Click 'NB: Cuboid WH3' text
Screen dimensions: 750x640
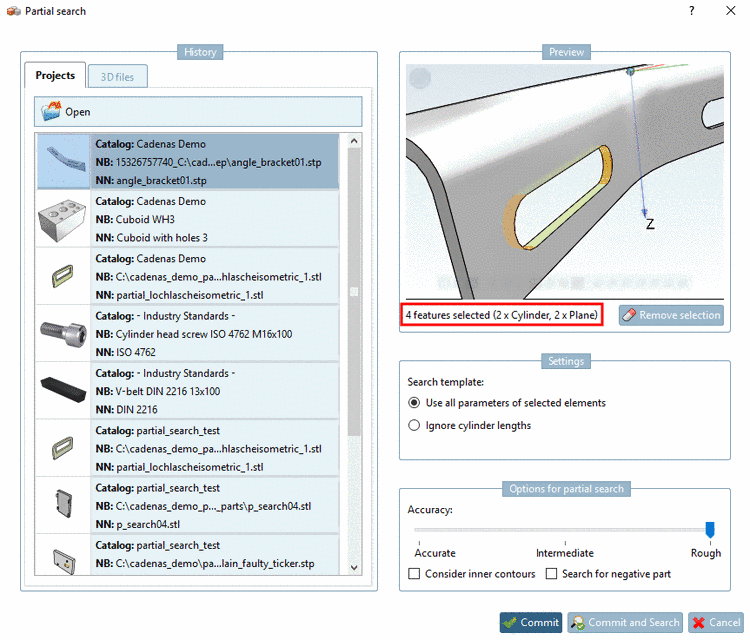(135, 220)
